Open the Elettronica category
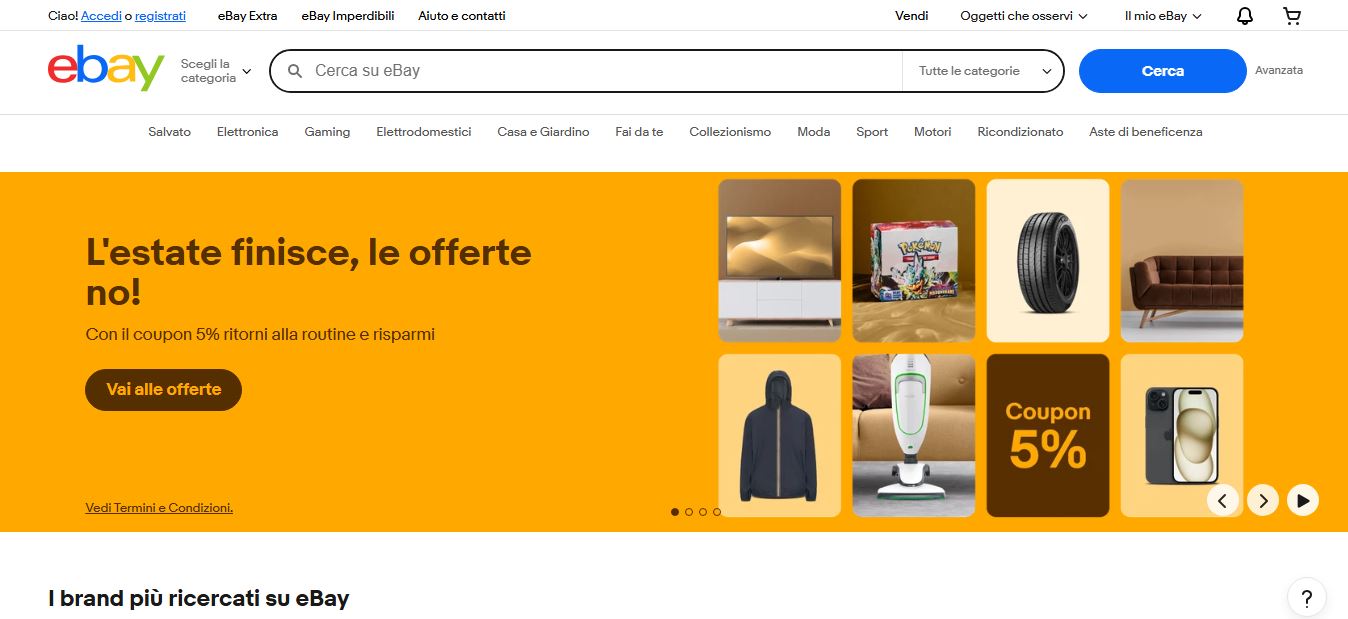Image resolution: width=1348 pixels, height=619 pixels. point(247,132)
